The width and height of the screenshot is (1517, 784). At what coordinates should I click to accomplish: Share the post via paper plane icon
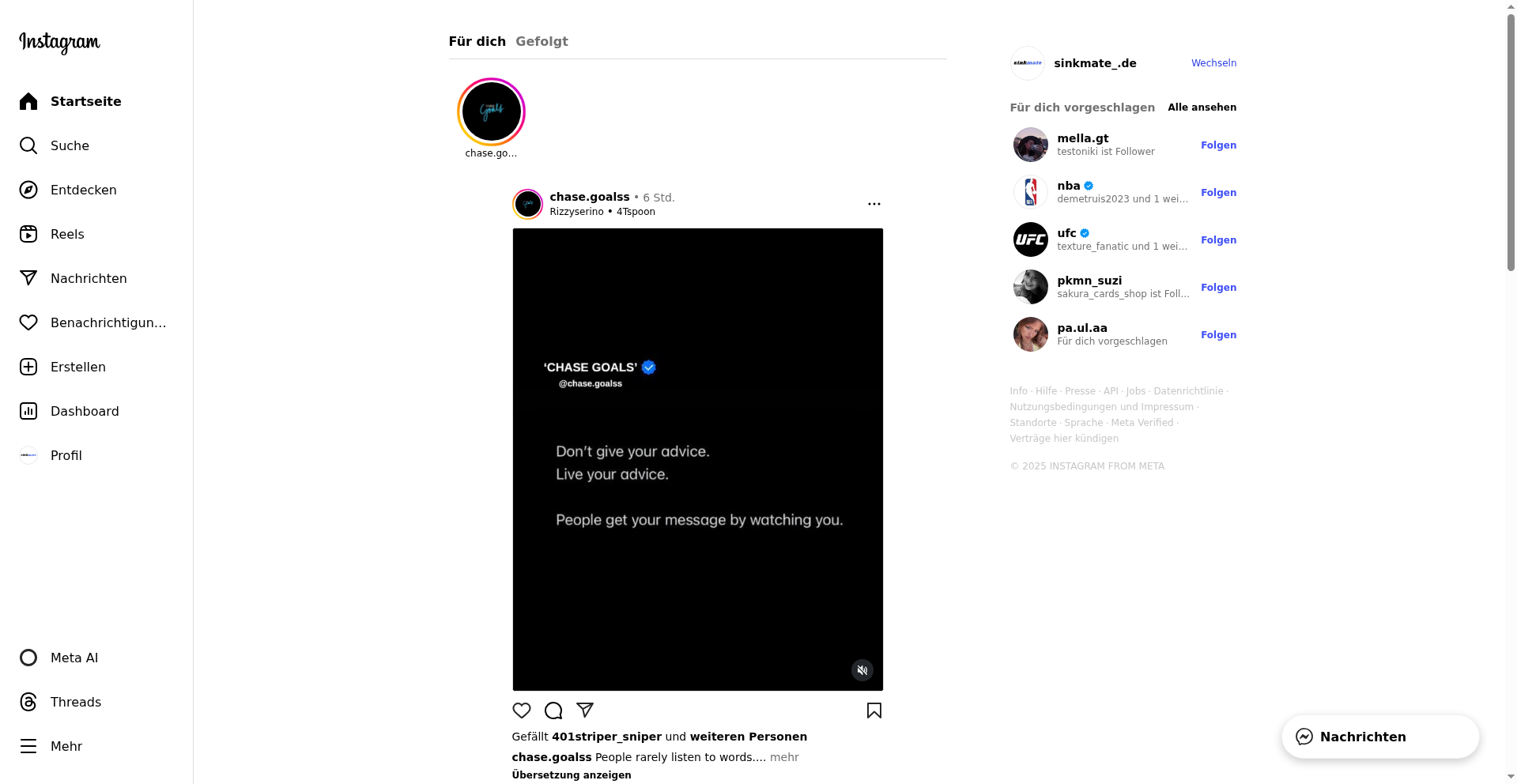[x=585, y=710]
